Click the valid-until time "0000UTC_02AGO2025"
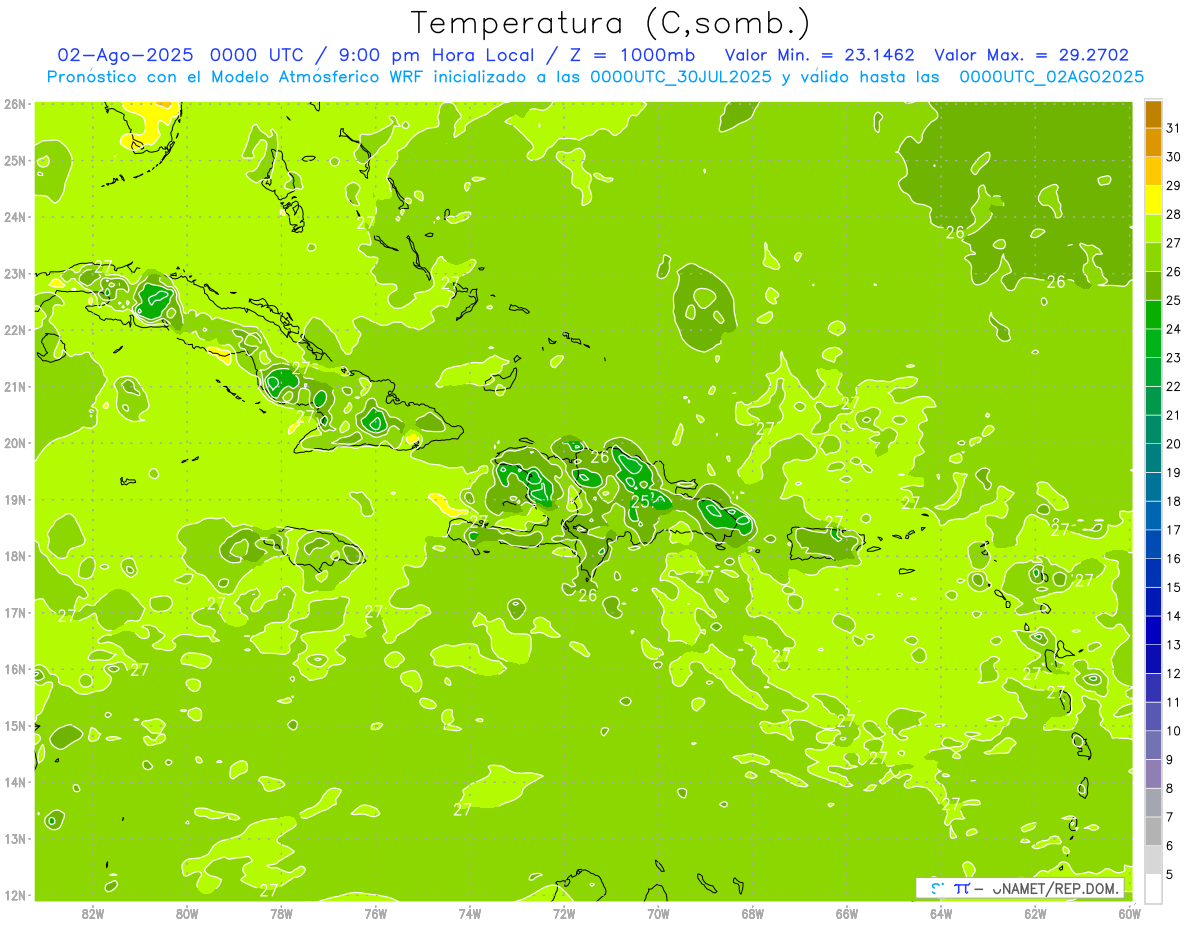The height and width of the screenshot is (927, 1200). pos(1051,77)
